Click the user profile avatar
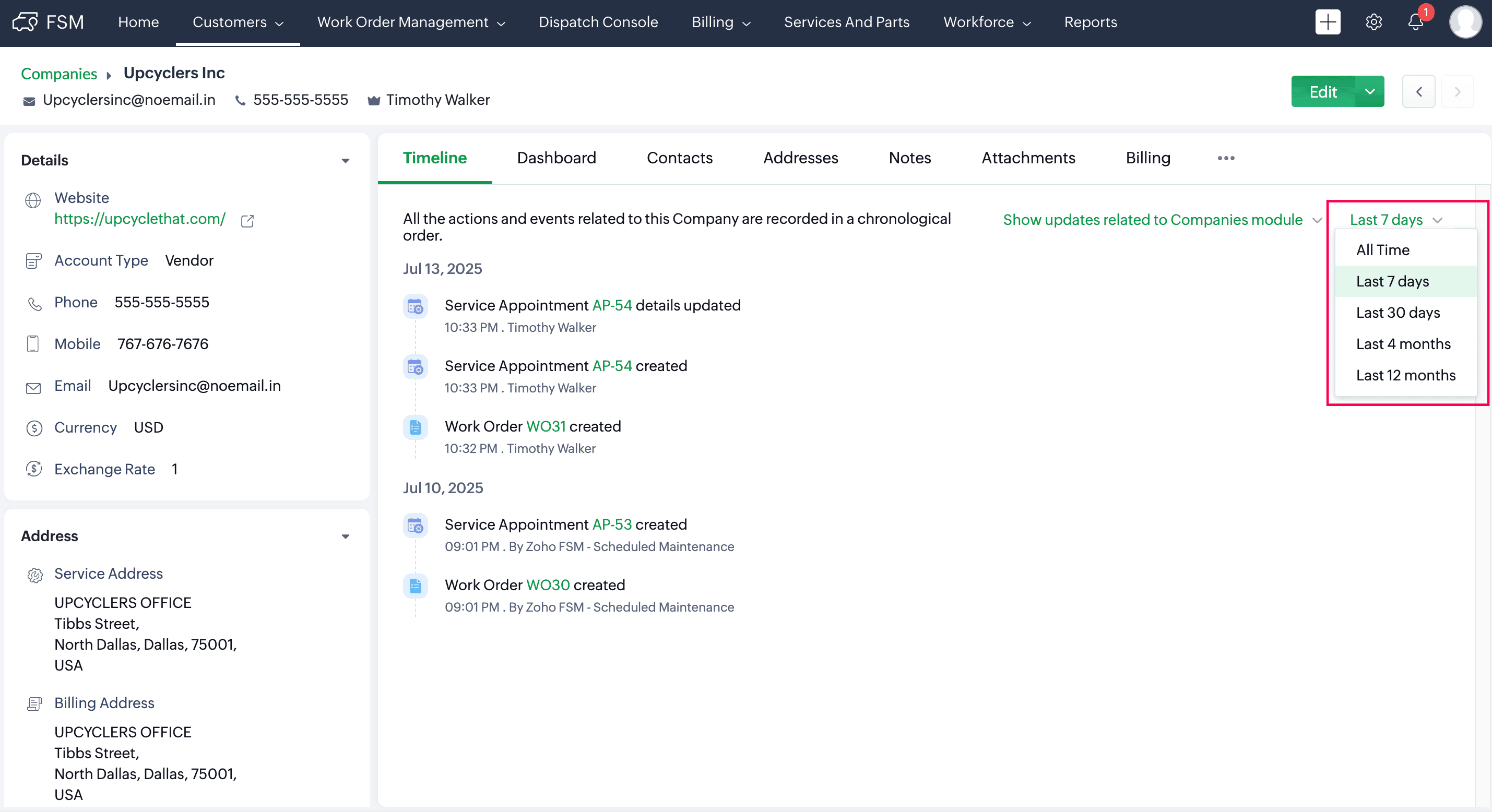The width and height of the screenshot is (1492, 812). tap(1465, 22)
